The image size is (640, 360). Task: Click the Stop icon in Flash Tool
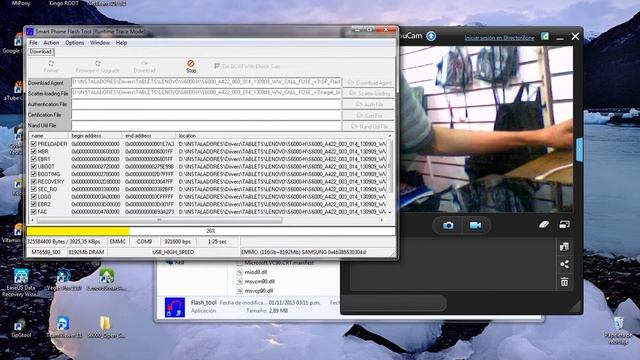[x=191, y=66]
